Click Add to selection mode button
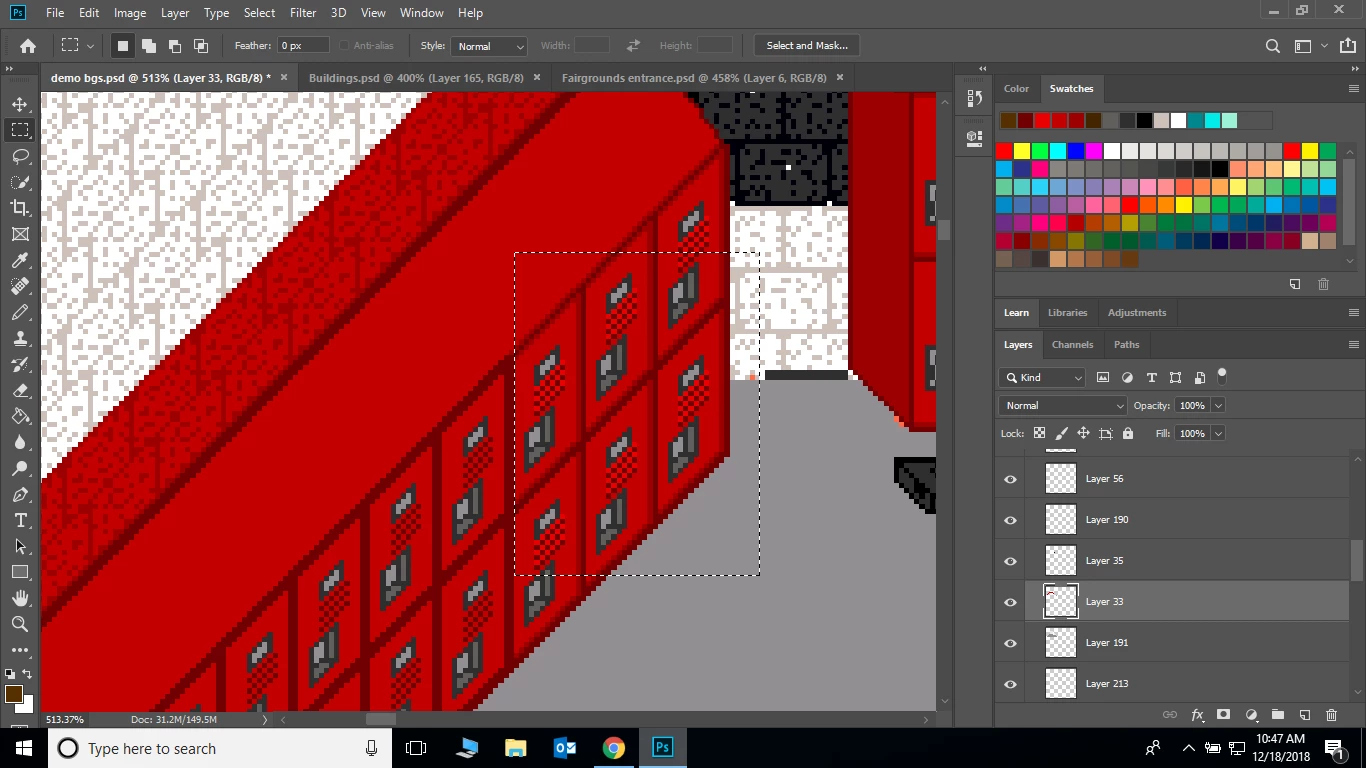The width and height of the screenshot is (1366, 768). [148, 46]
